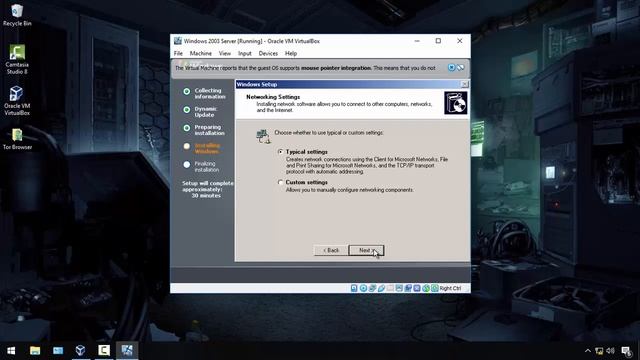Image resolution: width=640 pixels, height=360 pixels.
Task: Open the Machine menu
Action: tap(200, 53)
